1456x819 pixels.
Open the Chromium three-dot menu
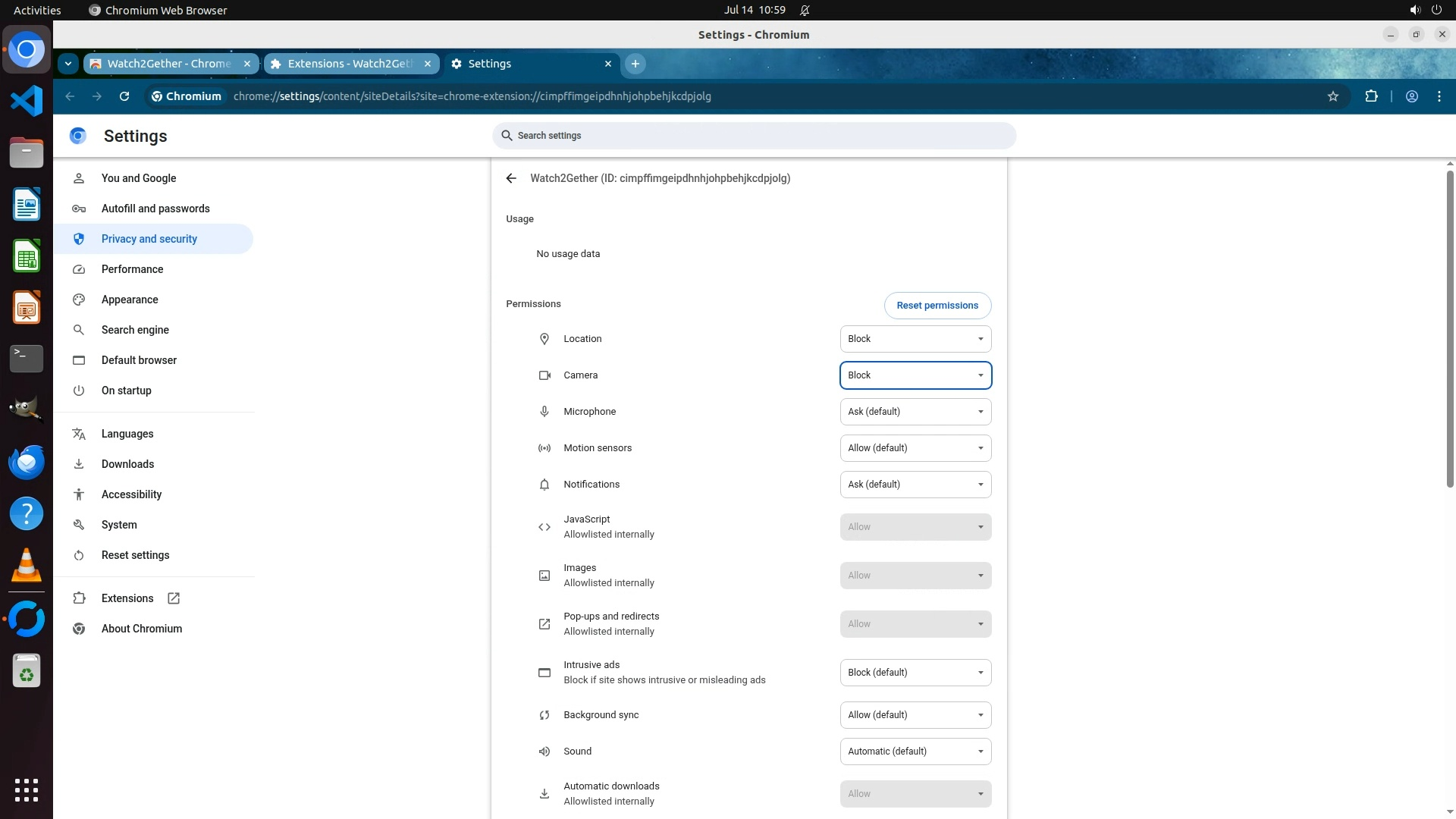tap(1439, 96)
